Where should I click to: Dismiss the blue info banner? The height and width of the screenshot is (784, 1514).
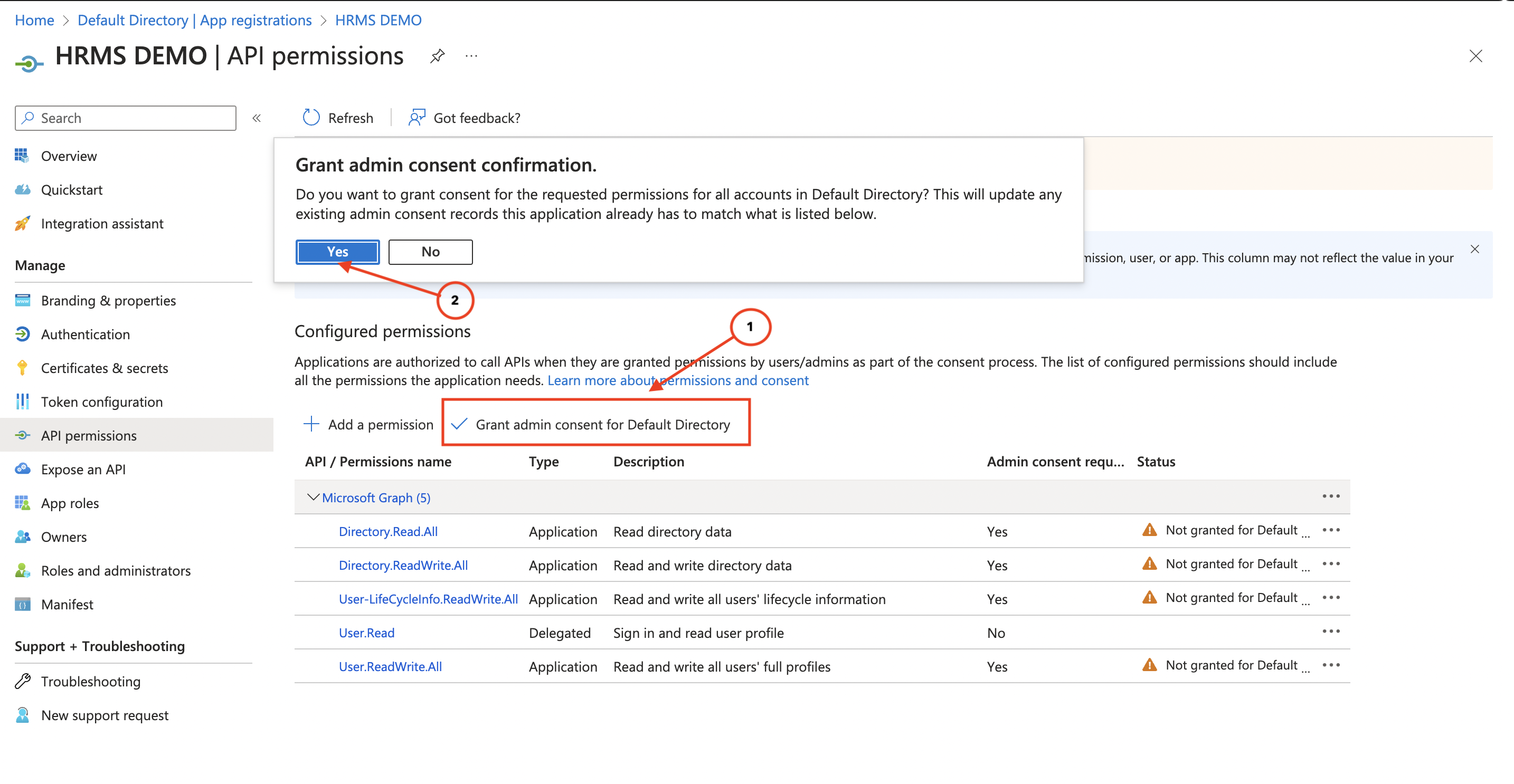click(x=1474, y=249)
